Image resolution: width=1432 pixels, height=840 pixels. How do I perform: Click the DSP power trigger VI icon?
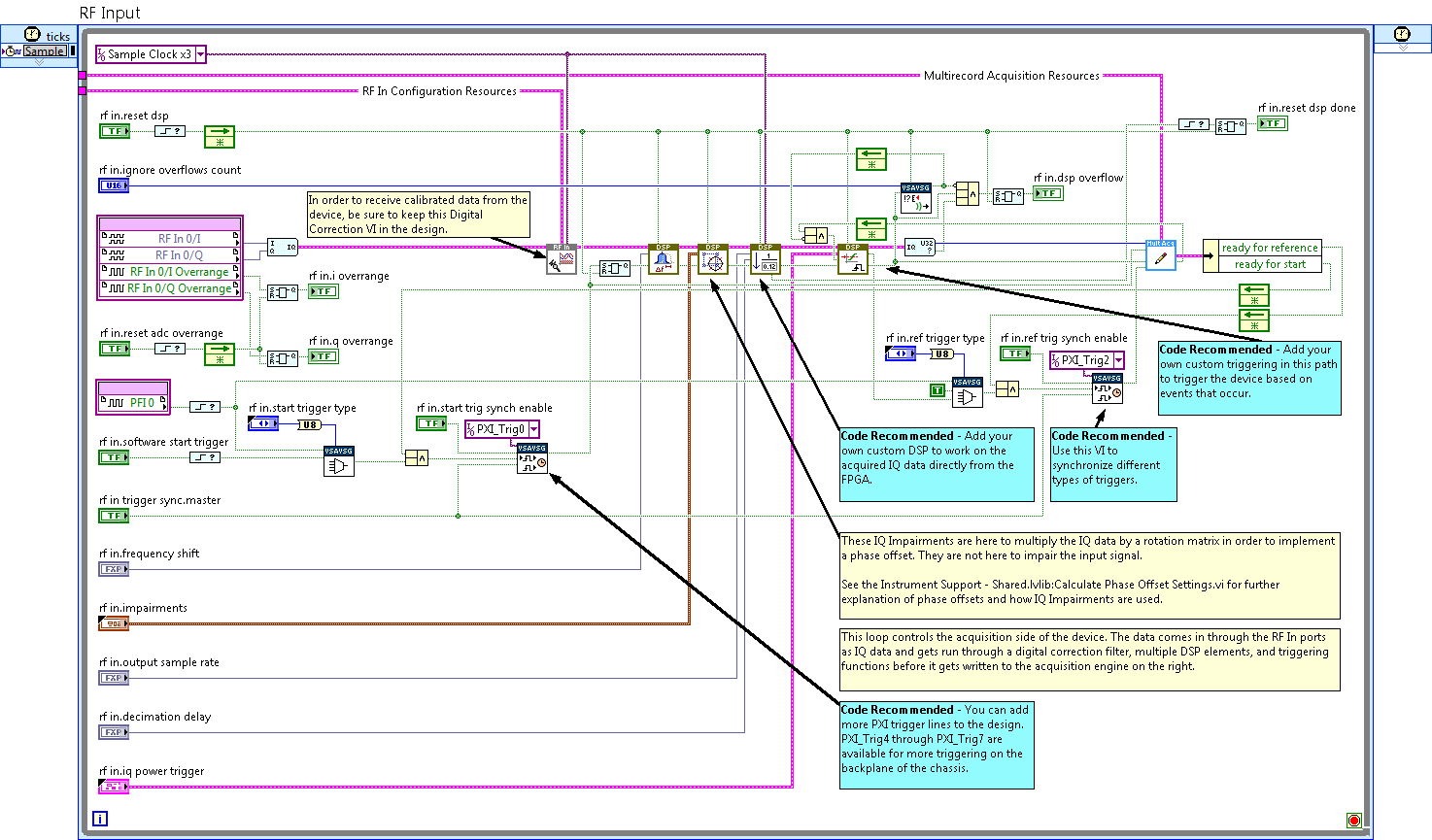[852, 259]
